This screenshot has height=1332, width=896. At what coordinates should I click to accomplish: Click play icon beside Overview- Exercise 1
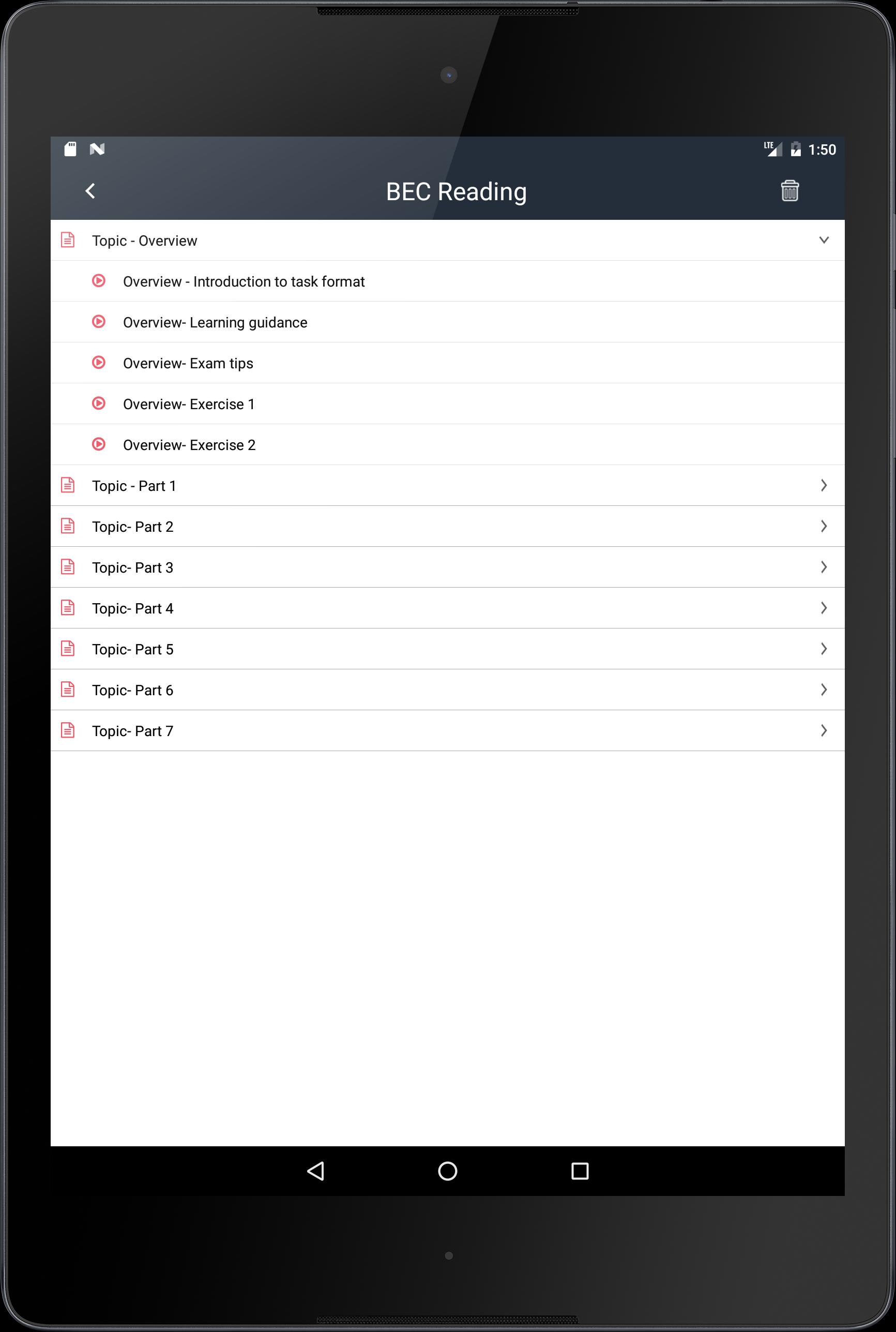[x=99, y=403]
